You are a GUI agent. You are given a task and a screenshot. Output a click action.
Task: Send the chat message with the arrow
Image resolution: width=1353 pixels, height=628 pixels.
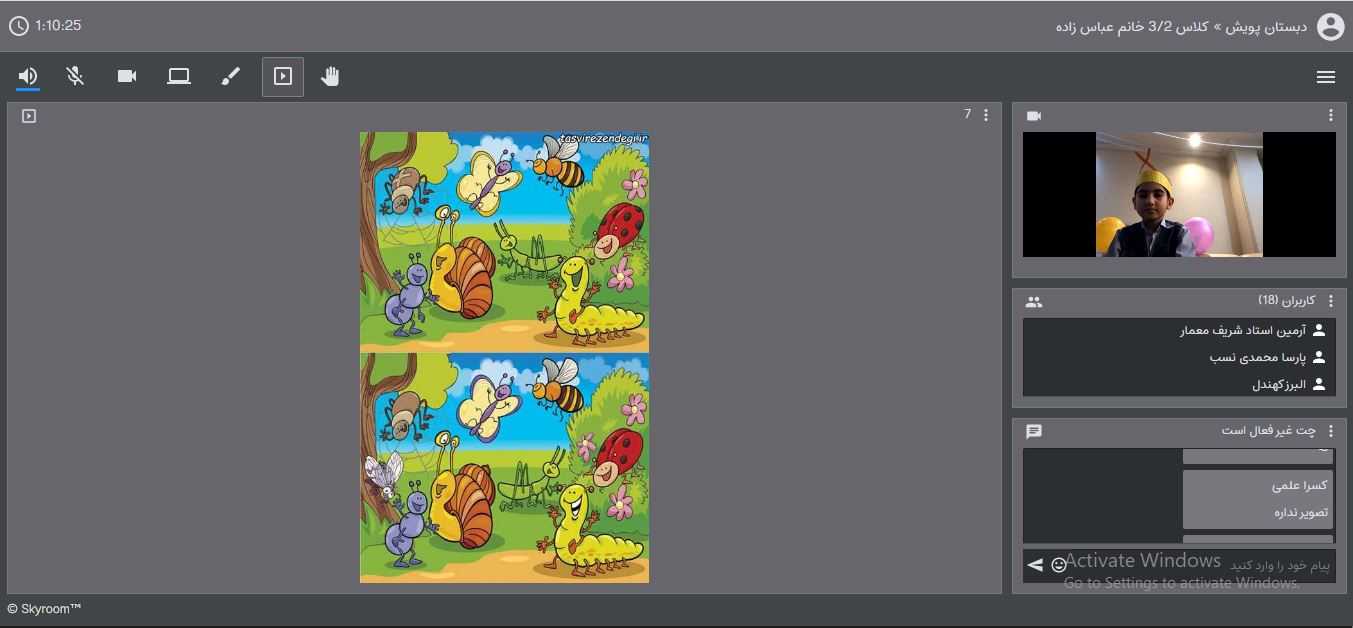[x=1035, y=566]
